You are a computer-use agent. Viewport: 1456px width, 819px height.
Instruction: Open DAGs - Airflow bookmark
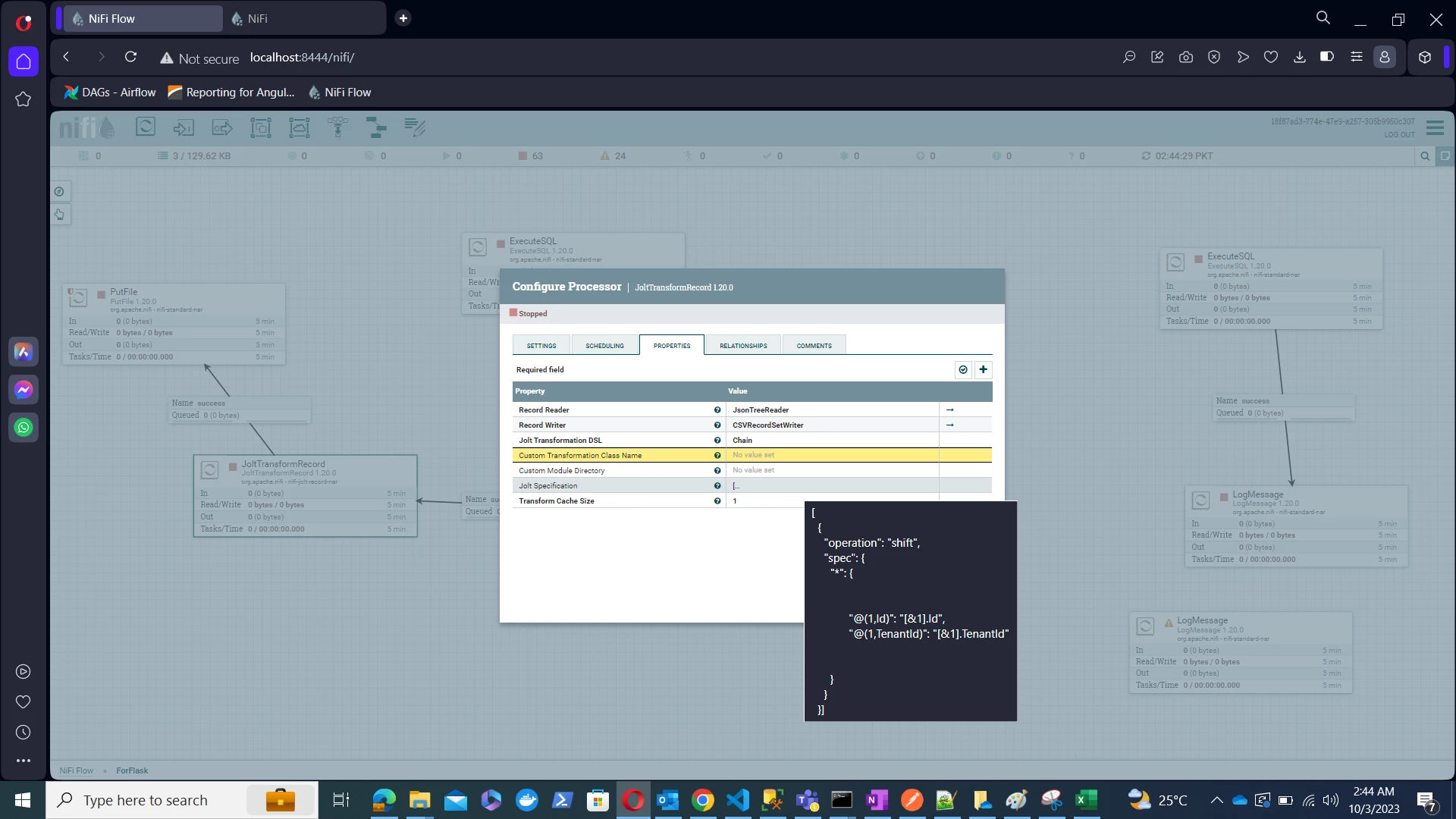[x=110, y=93]
